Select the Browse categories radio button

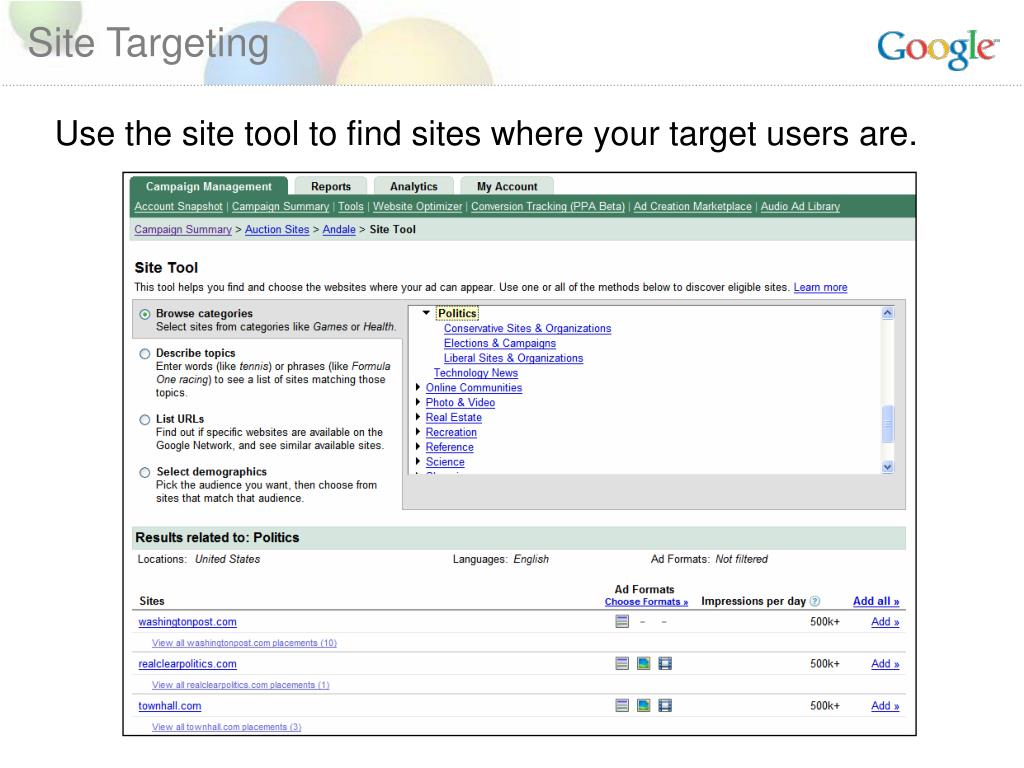coord(144,314)
